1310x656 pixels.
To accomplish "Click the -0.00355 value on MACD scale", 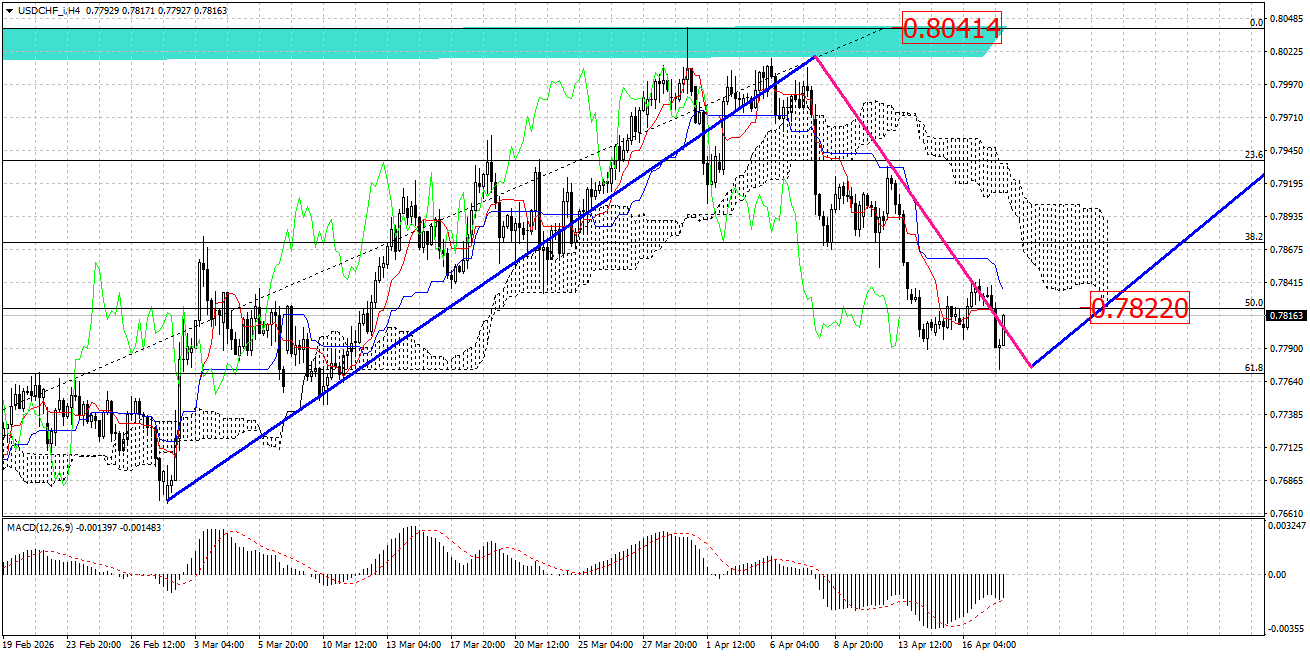I will tap(1286, 629).
